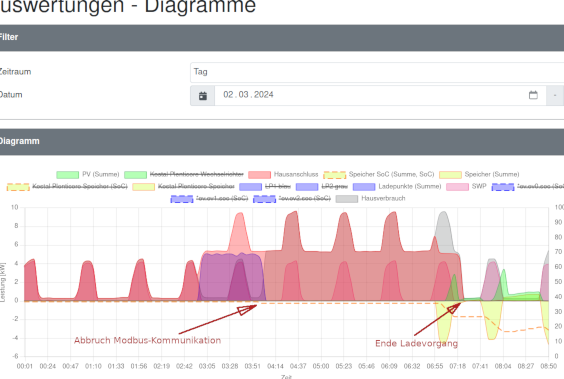Show the ev.ev1.soc (SoC) legend entry
Screen dimensions: 564x379
tap(209, 198)
